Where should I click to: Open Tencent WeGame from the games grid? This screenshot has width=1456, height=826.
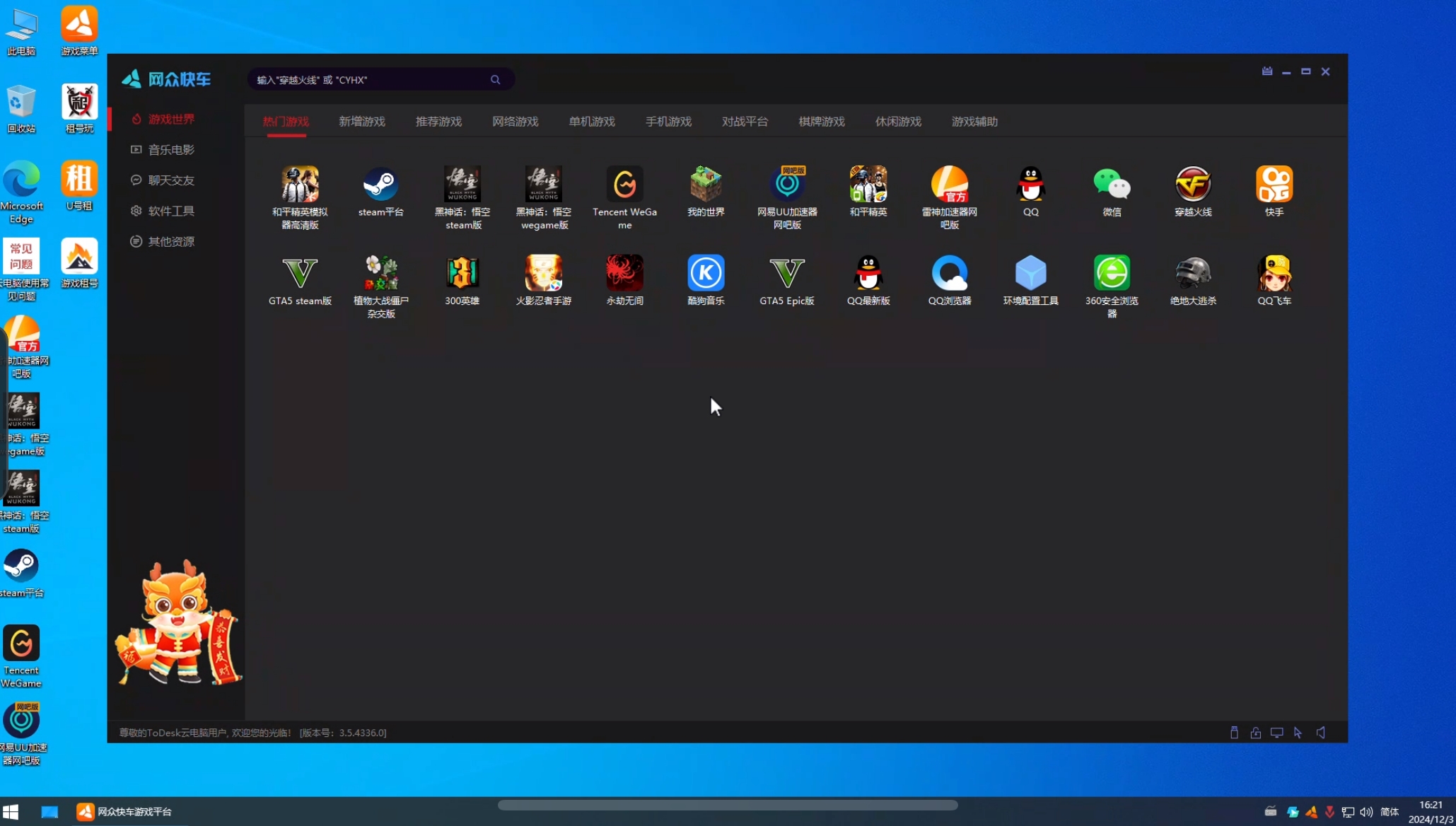624,185
